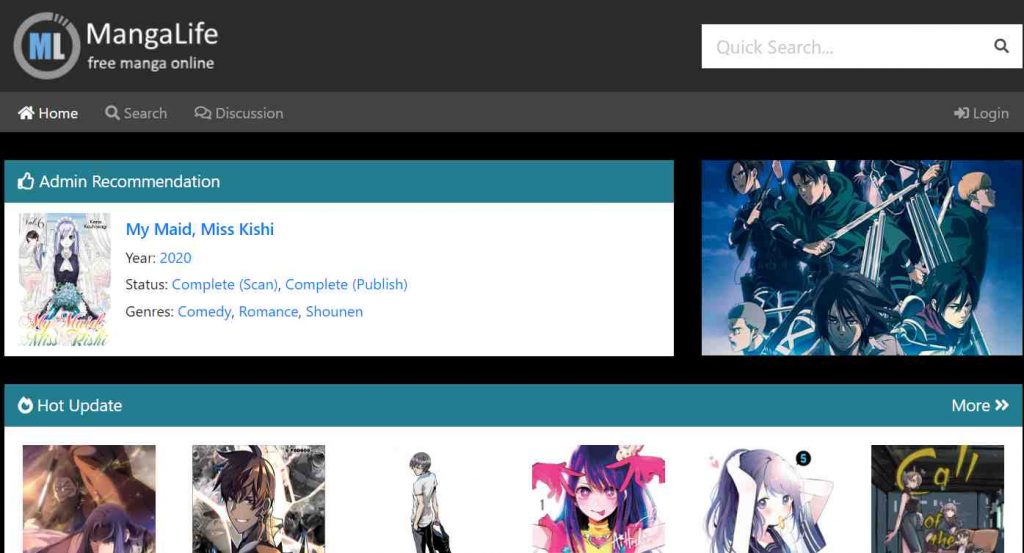This screenshot has height=553, width=1024.
Task: Open the pink-haired girl manga cover
Action: (598, 498)
